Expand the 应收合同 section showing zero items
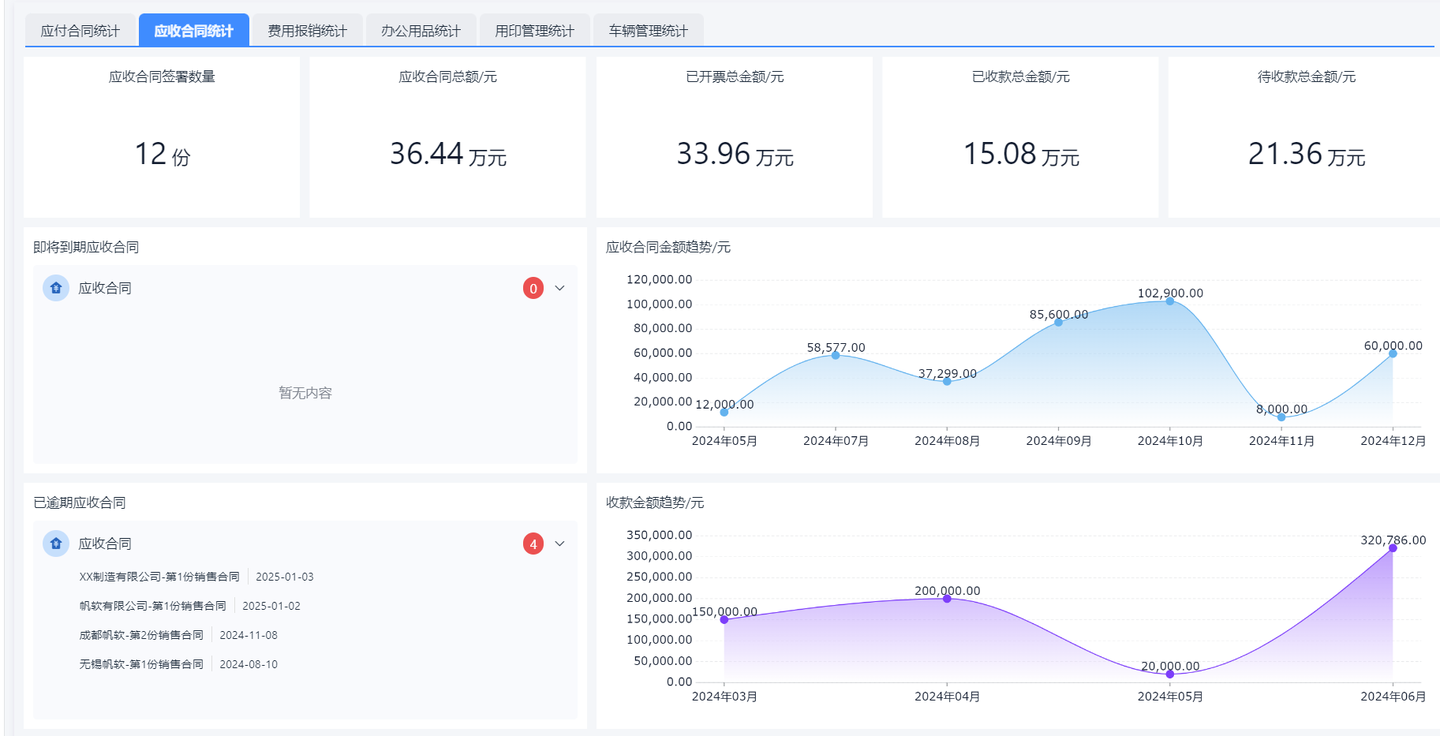The height and width of the screenshot is (736, 1440). coord(559,288)
